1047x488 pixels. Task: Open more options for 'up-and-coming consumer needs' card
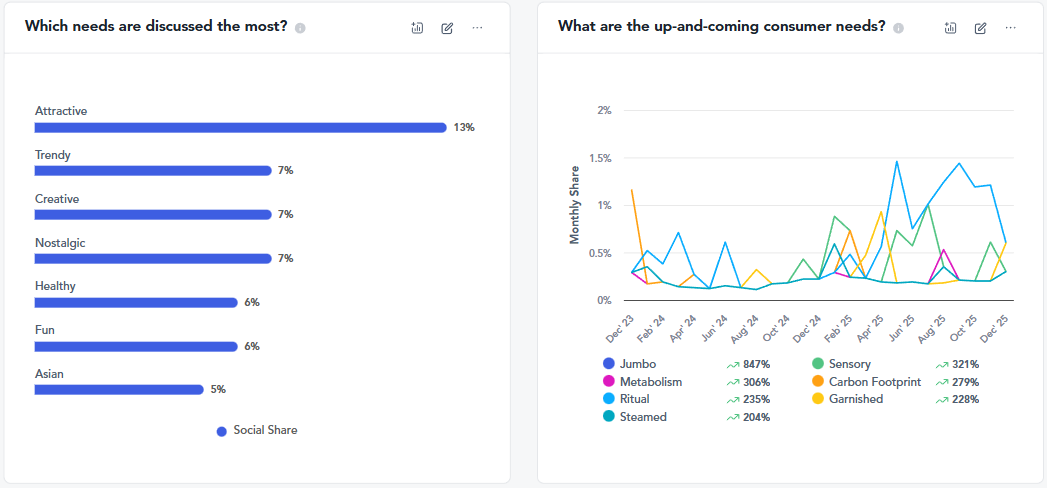coord(1010,28)
